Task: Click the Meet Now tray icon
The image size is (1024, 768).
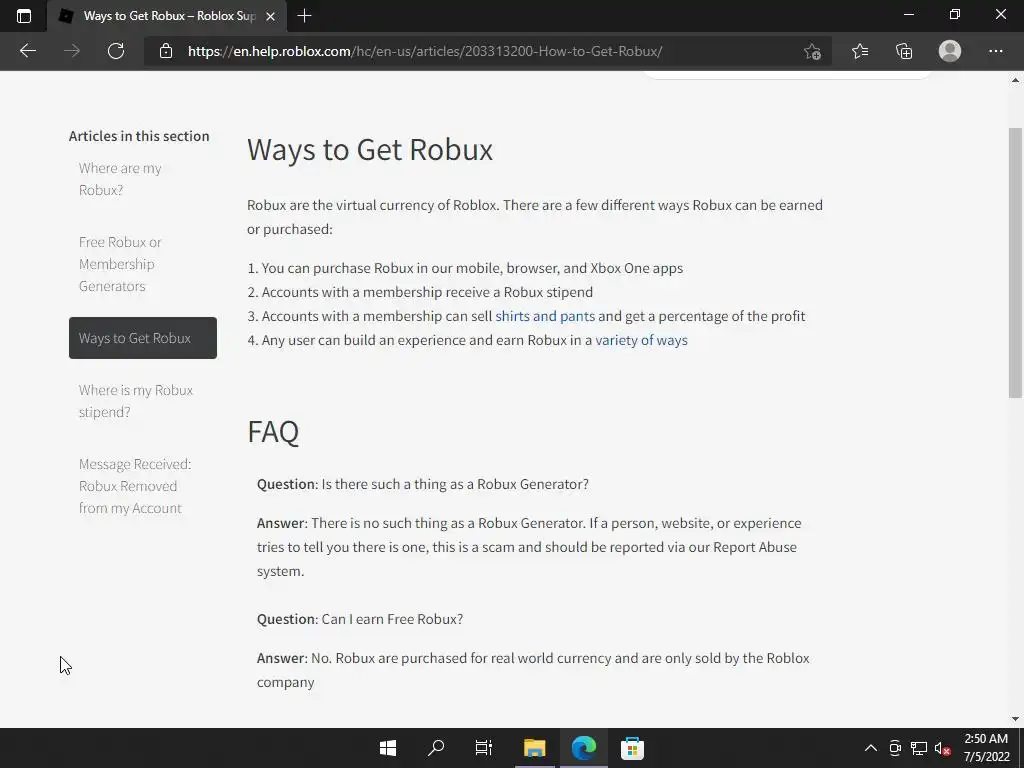Action: pyautogui.click(x=895, y=748)
